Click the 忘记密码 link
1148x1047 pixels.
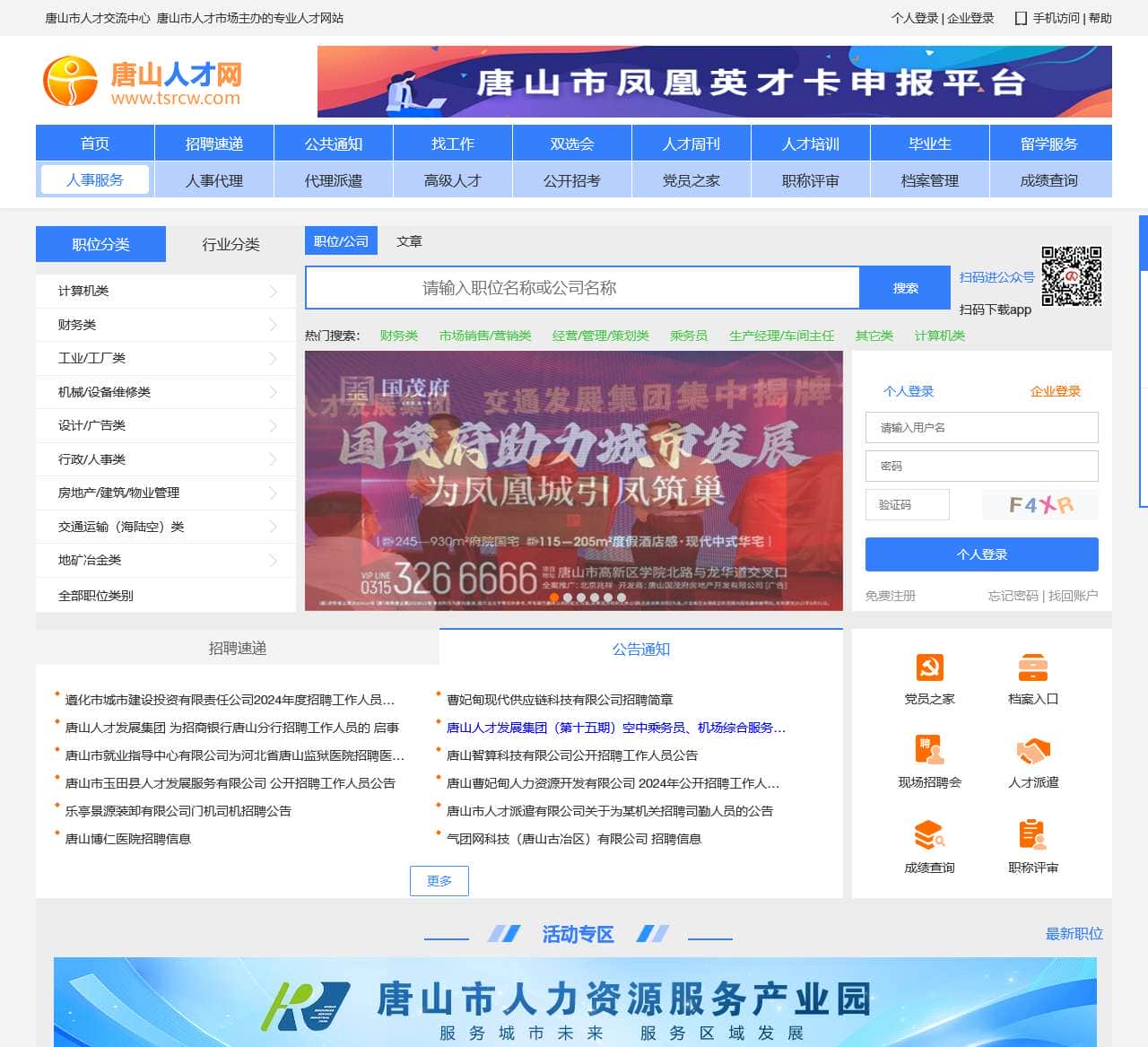click(x=1013, y=596)
